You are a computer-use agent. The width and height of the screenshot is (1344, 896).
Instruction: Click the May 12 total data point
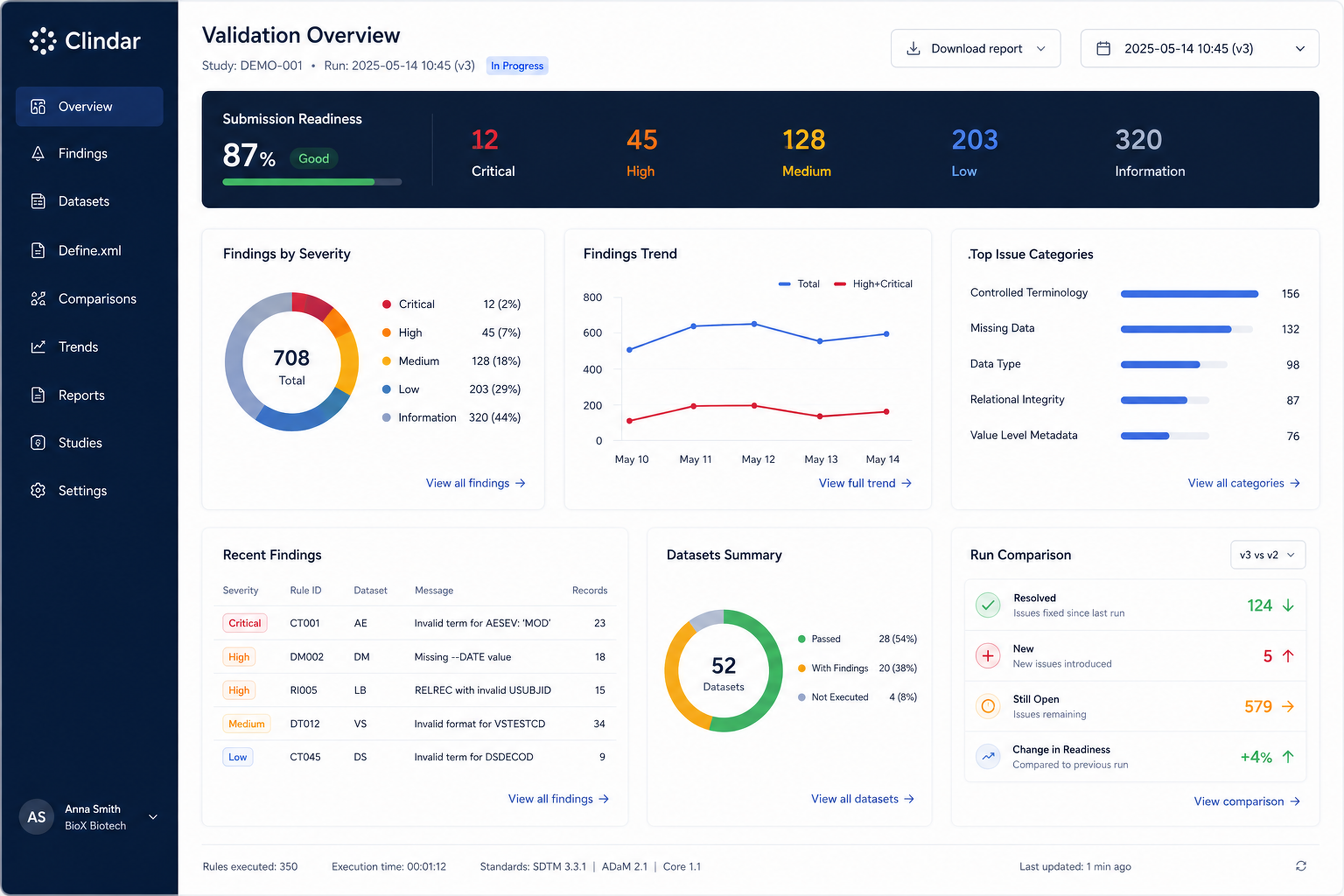pyautogui.click(x=754, y=324)
